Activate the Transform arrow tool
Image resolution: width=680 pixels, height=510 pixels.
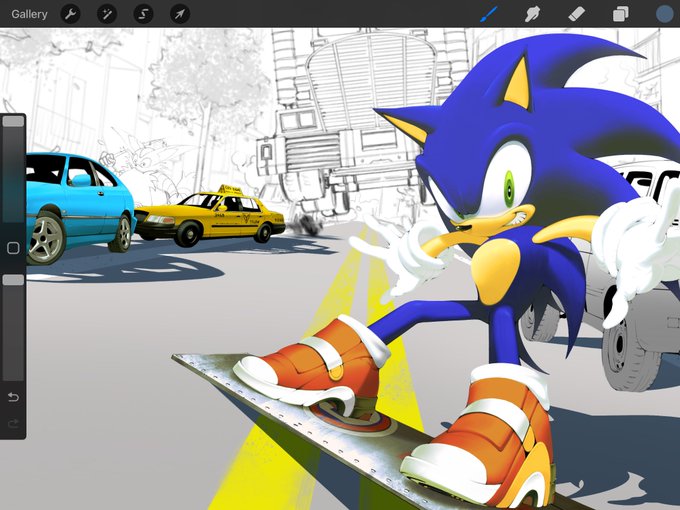pyautogui.click(x=180, y=14)
